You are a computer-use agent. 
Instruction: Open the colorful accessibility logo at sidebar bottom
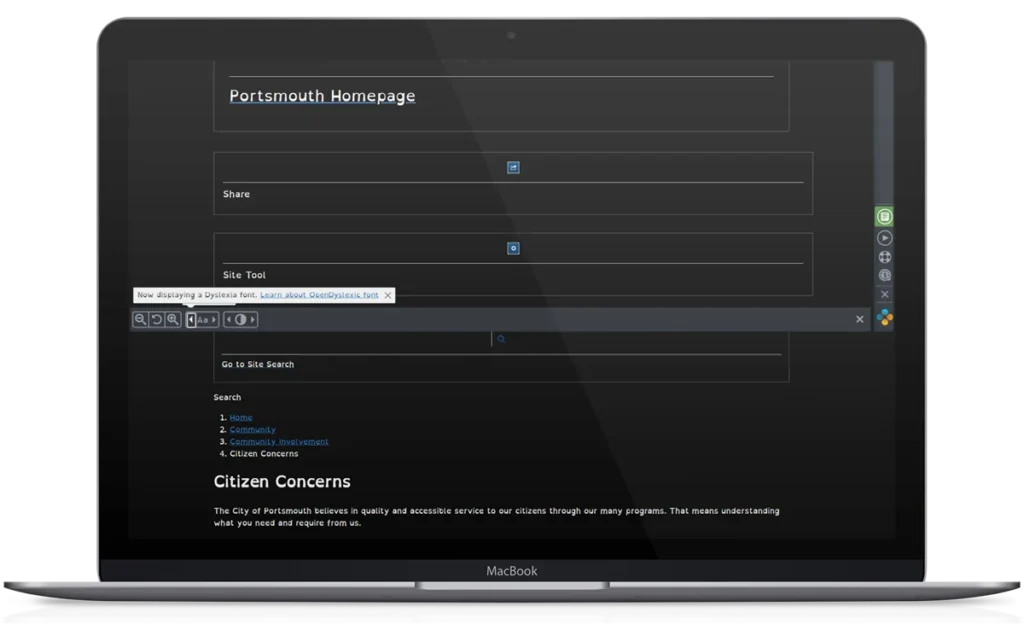(x=884, y=317)
